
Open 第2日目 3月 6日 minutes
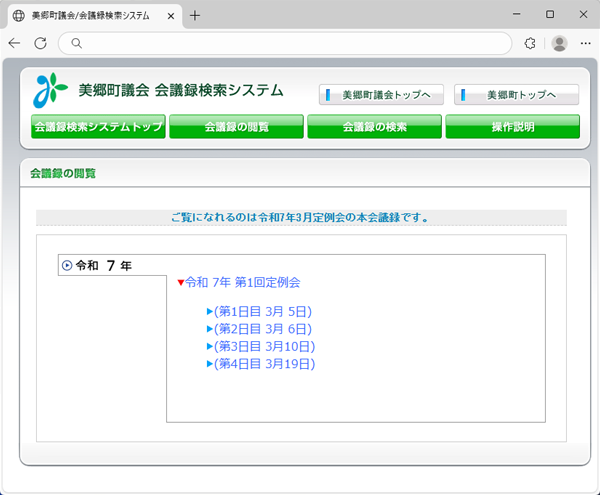tap(263, 329)
